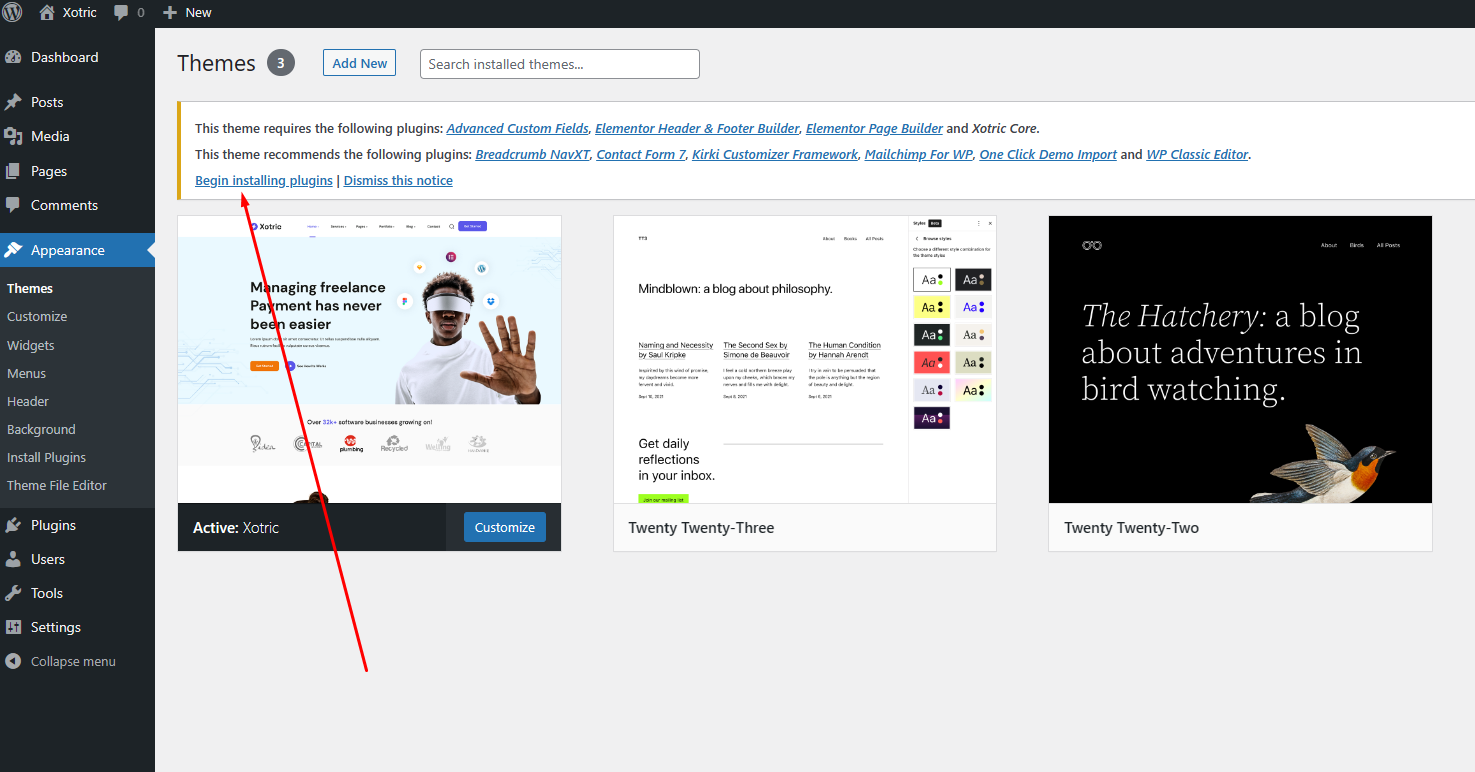This screenshot has width=1475, height=772.
Task: Click the Twenty Twenty-Two theme name
Action: pyautogui.click(x=1131, y=527)
